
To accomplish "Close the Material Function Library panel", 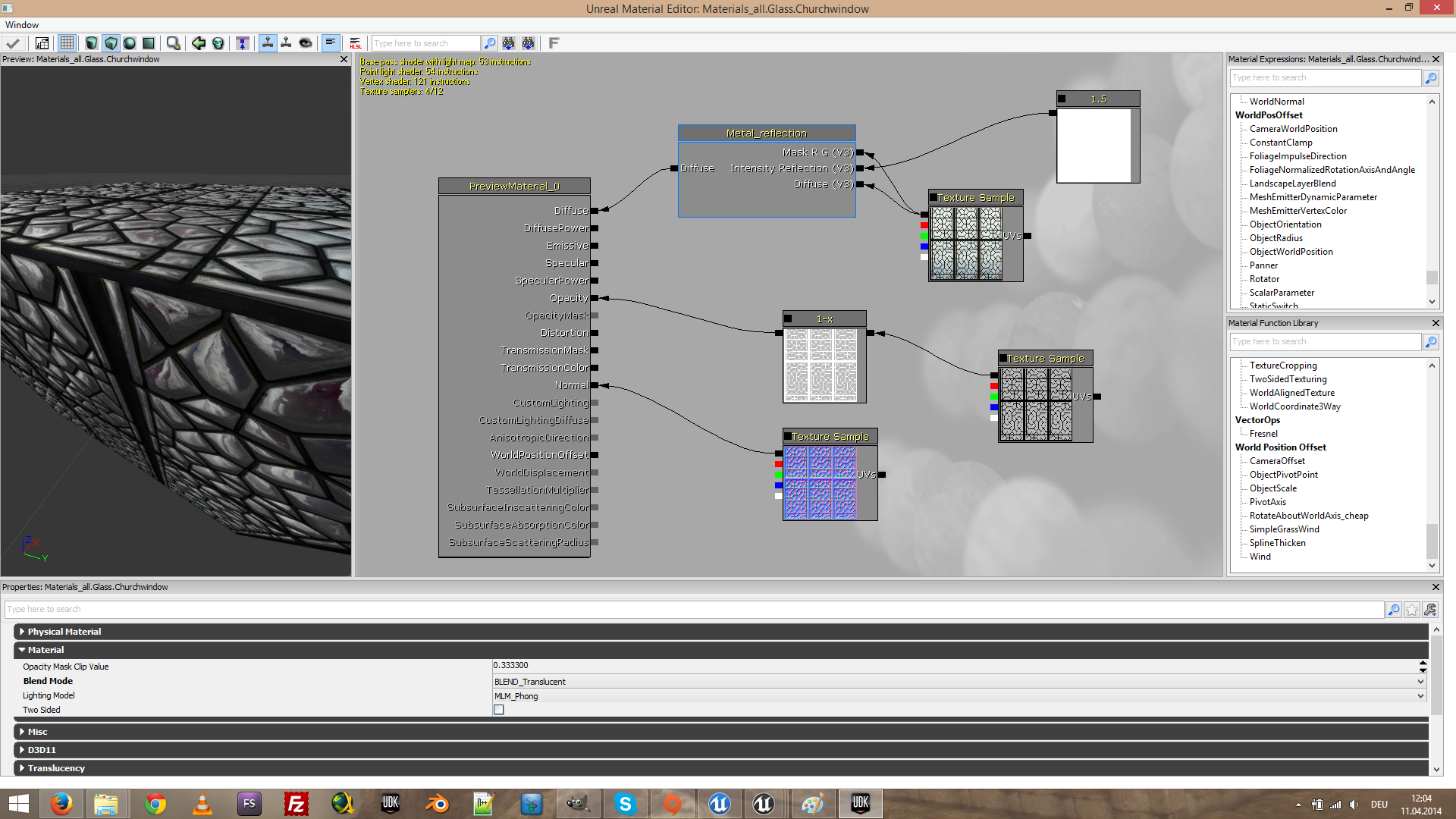I will click(x=1436, y=323).
